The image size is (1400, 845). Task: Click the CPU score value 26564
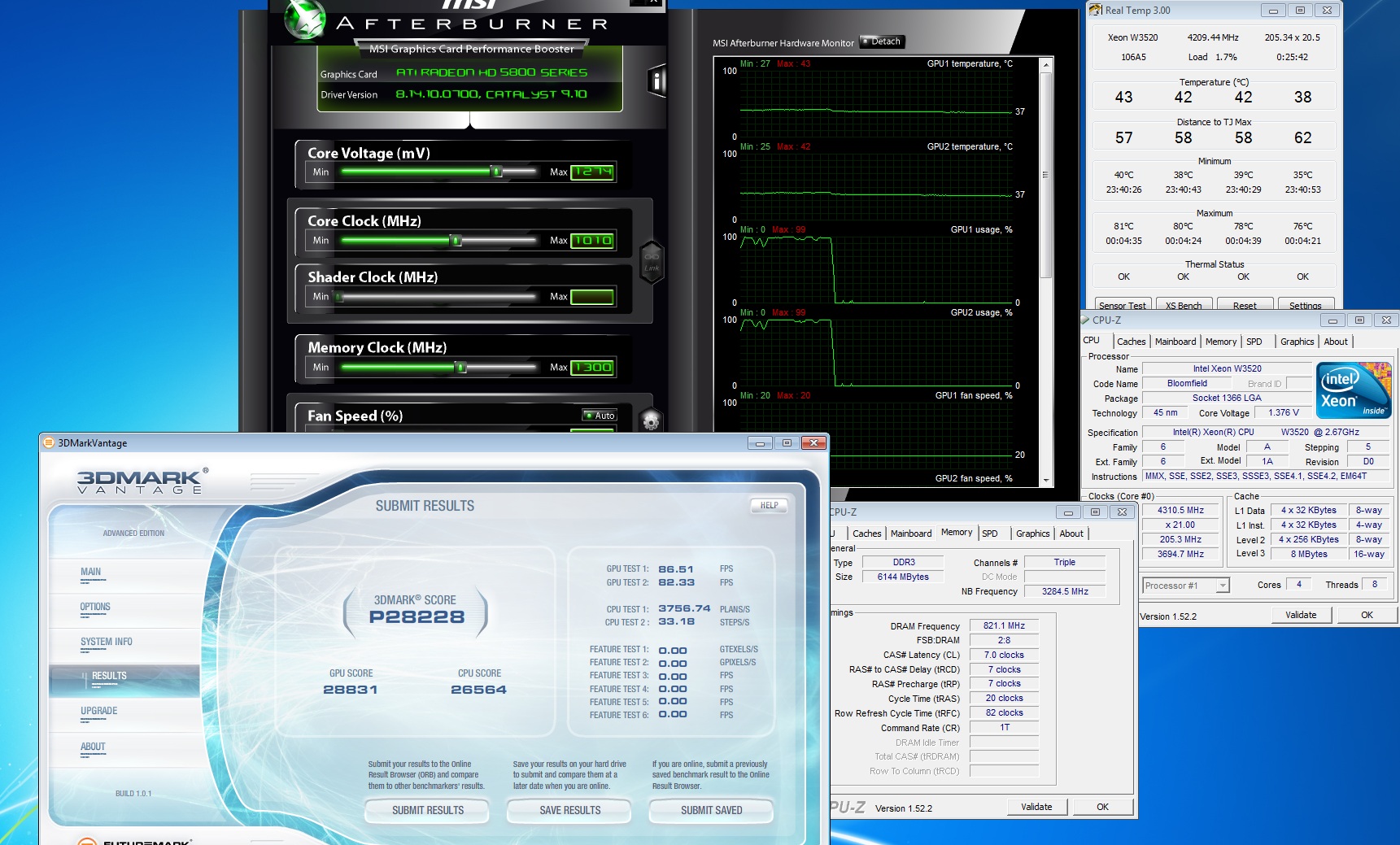pyautogui.click(x=478, y=690)
